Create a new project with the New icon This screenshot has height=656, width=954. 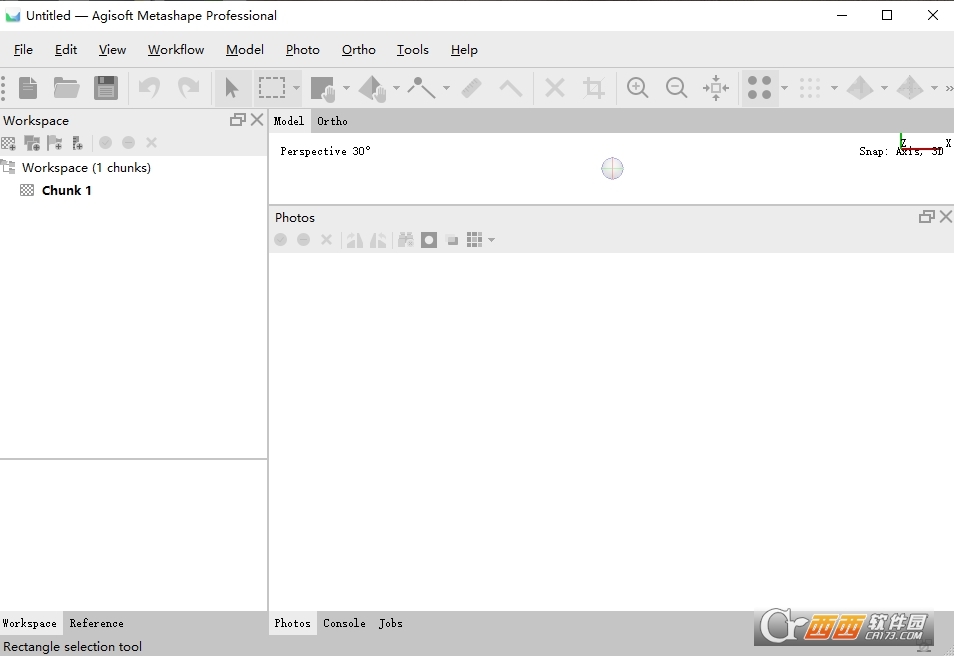(28, 88)
